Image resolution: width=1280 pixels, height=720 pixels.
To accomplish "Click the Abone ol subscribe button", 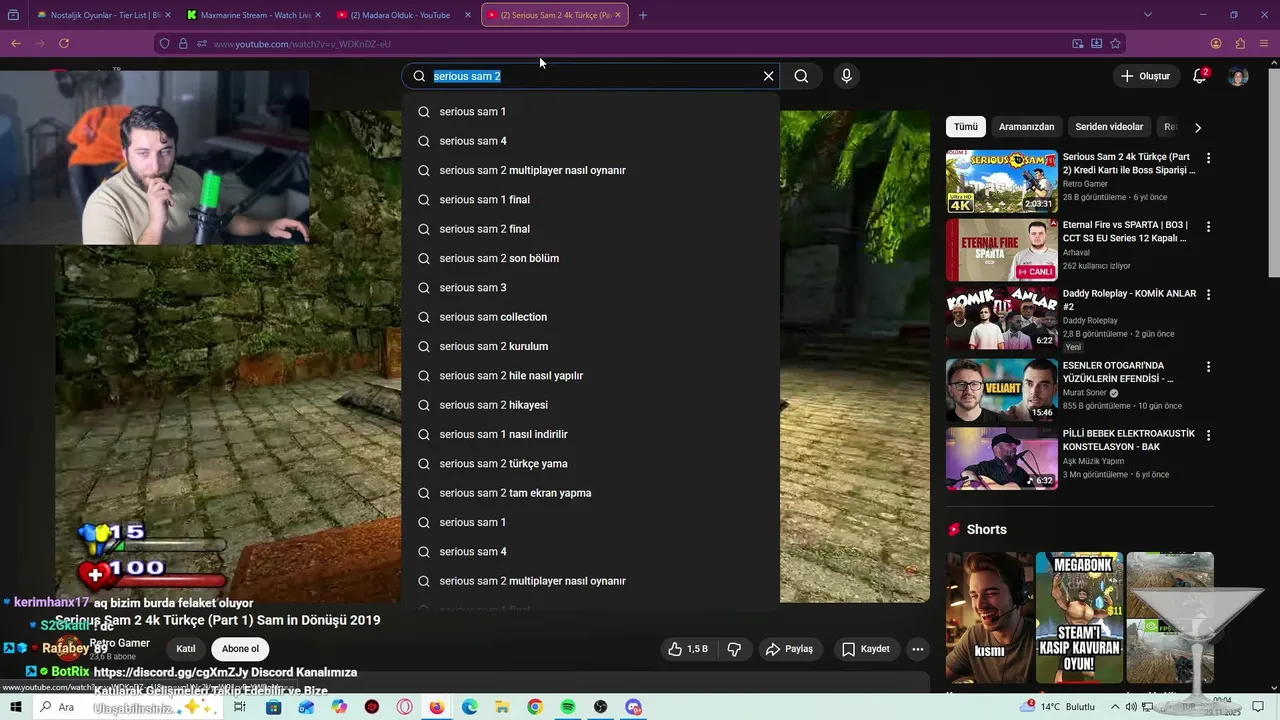I will (x=240, y=649).
